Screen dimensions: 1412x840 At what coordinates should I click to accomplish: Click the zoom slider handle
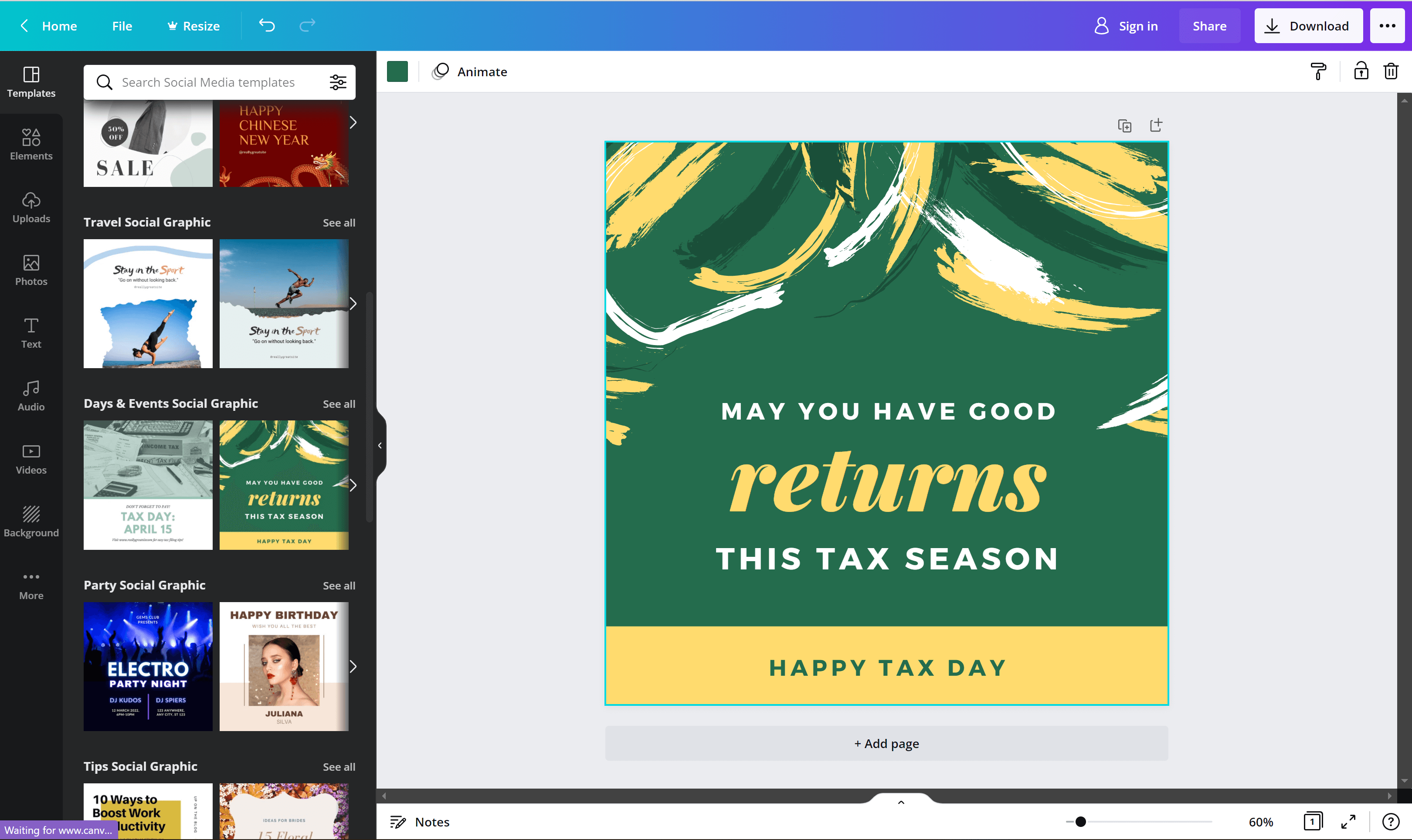tap(1080, 822)
